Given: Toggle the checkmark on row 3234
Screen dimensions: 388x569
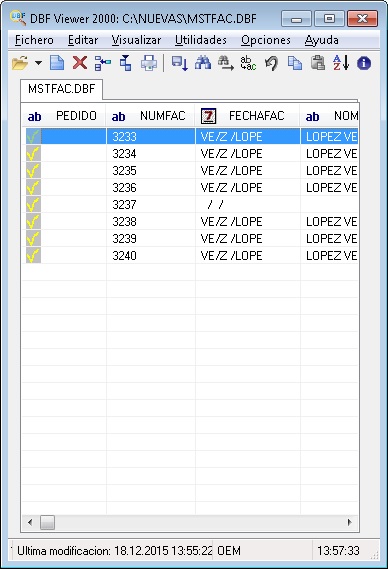Looking at the screenshot, I should pyautogui.click(x=33, y=153).
